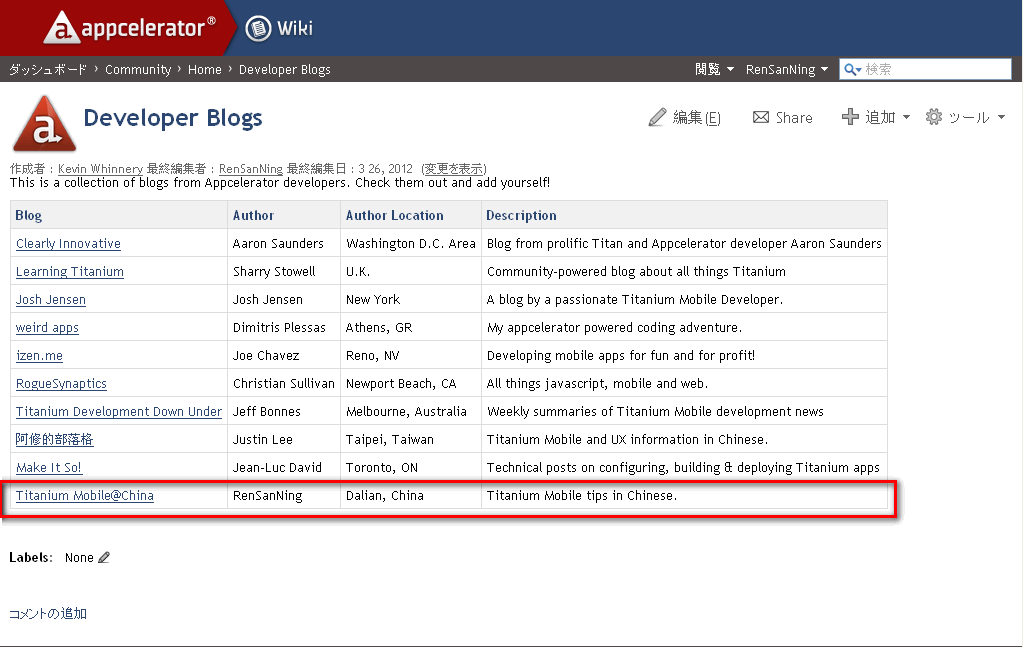Expand the ツール dropdown arrow
Viewport: 1023px width, 647px height.
pyautogui.click(x=1001, y=117)
